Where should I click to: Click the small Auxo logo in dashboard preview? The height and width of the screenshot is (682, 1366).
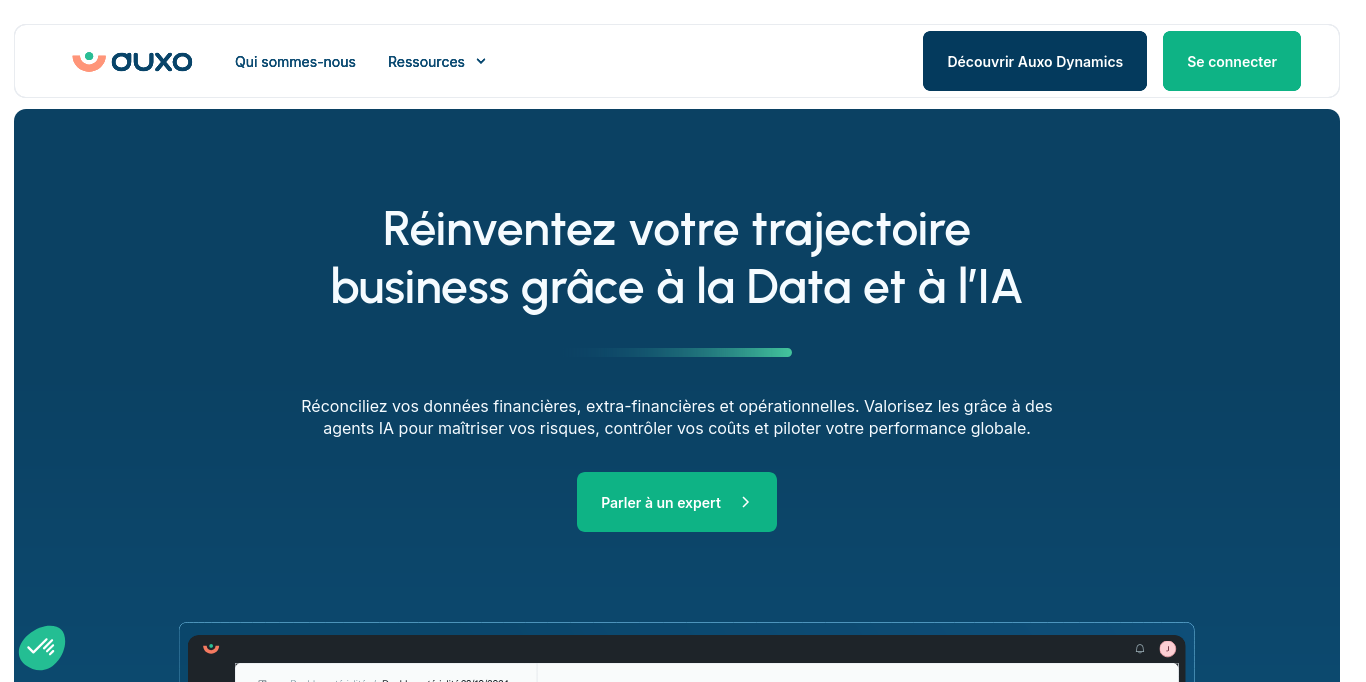[211, 648]
